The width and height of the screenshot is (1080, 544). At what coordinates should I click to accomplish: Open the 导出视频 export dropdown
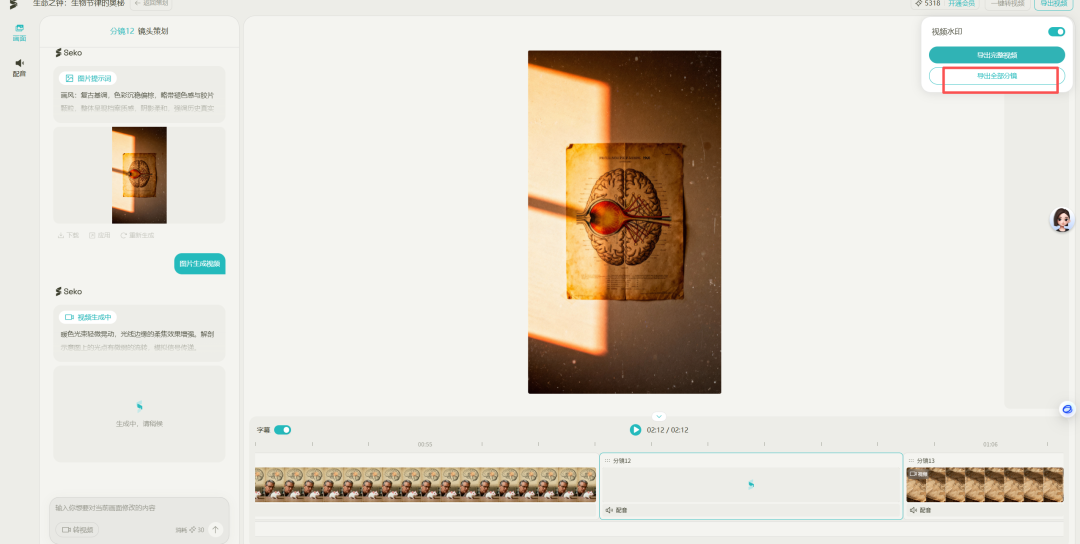pos(1054,4)
